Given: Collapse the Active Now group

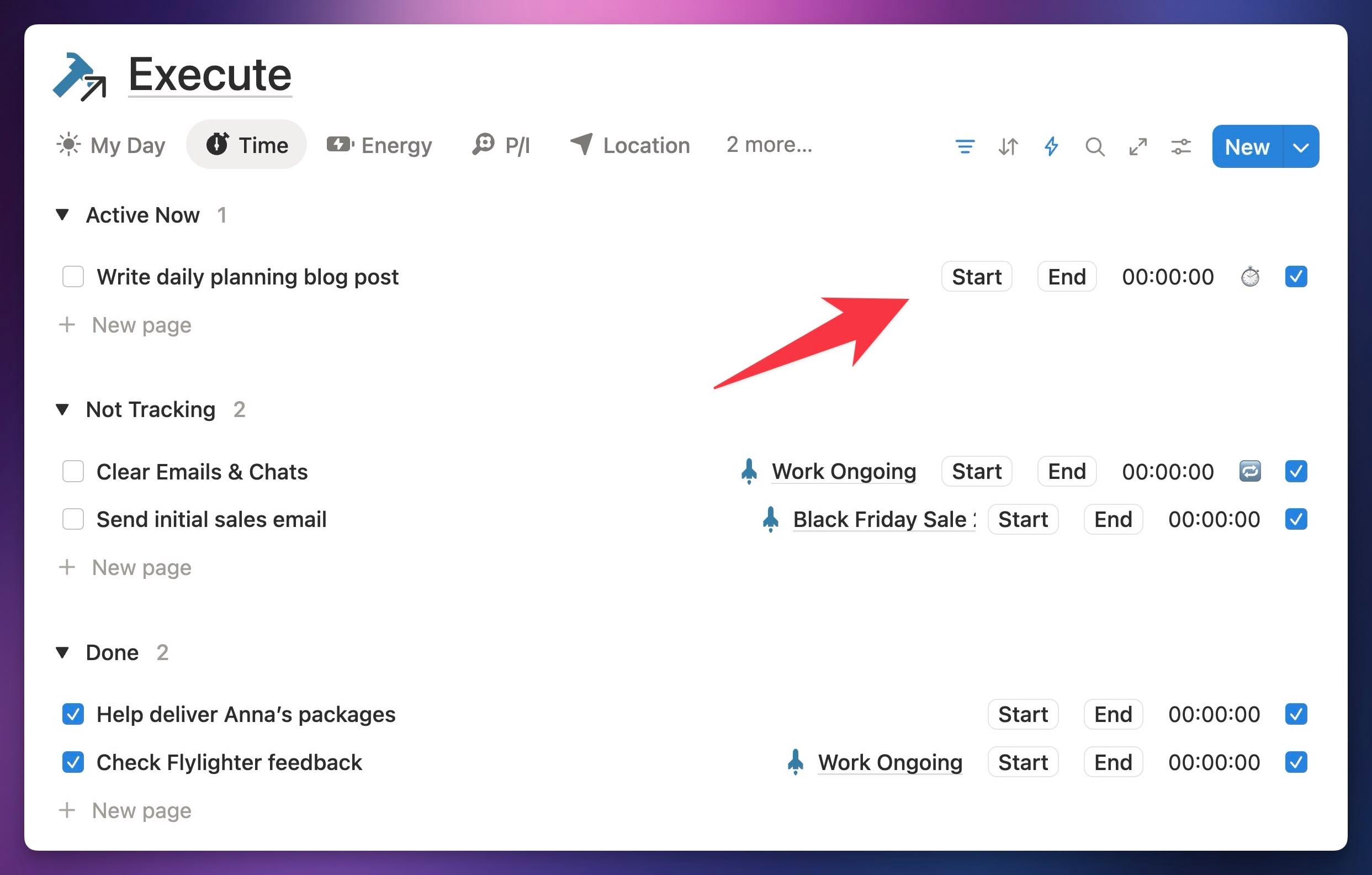Looking at the screenshot, I should pyautogui.click(x=63, y=215).
